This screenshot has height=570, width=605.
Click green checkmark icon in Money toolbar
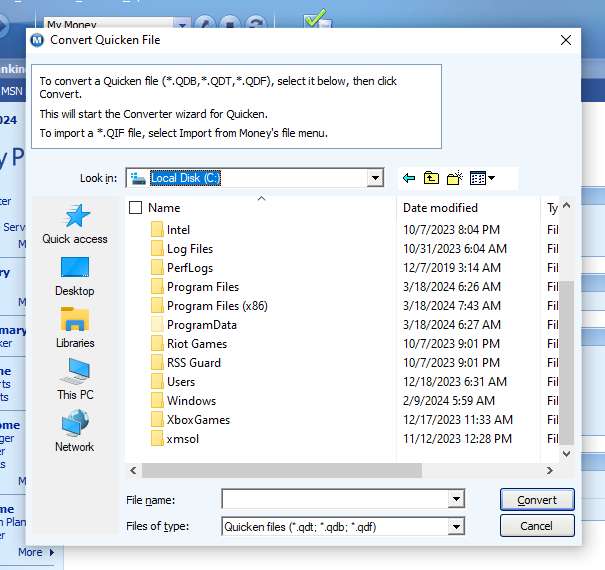click(316, 19)
